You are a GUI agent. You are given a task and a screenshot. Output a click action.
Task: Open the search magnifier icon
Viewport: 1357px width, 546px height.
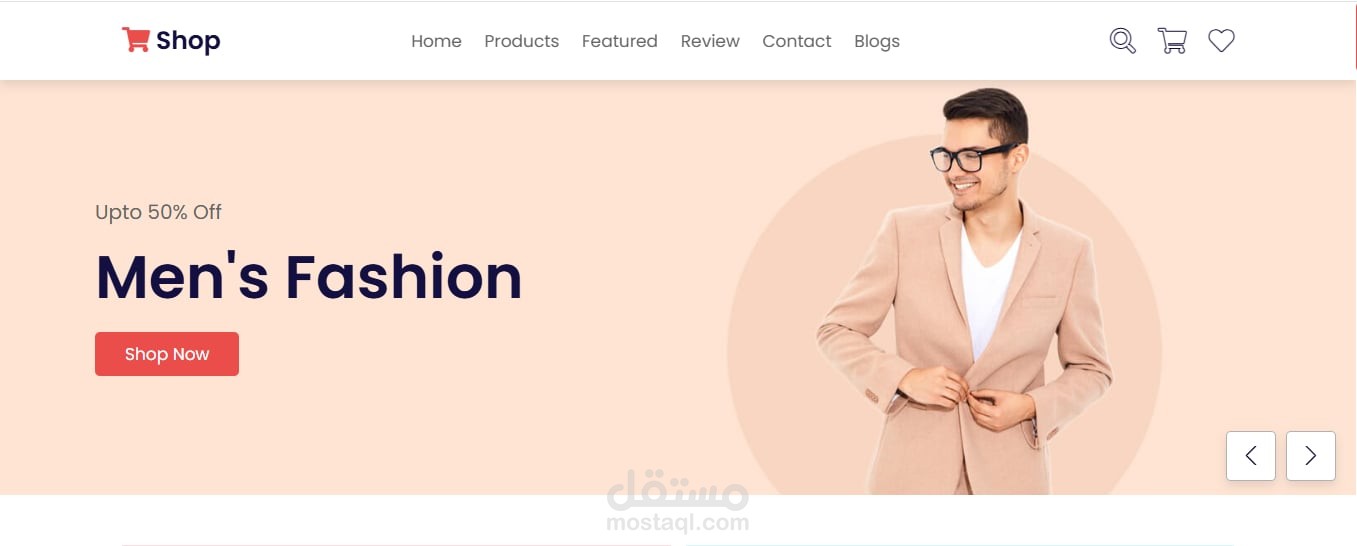[x=1123, y=41]
